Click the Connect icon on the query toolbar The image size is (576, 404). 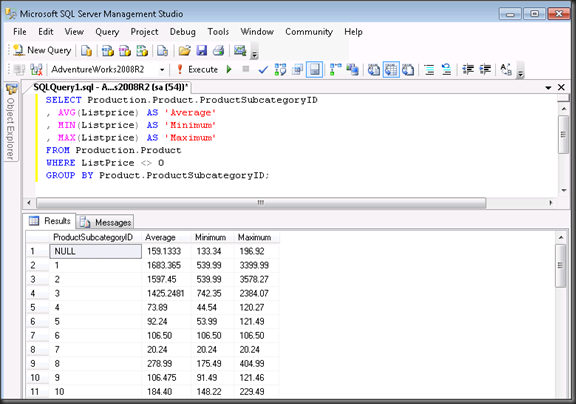click(19, 69)
